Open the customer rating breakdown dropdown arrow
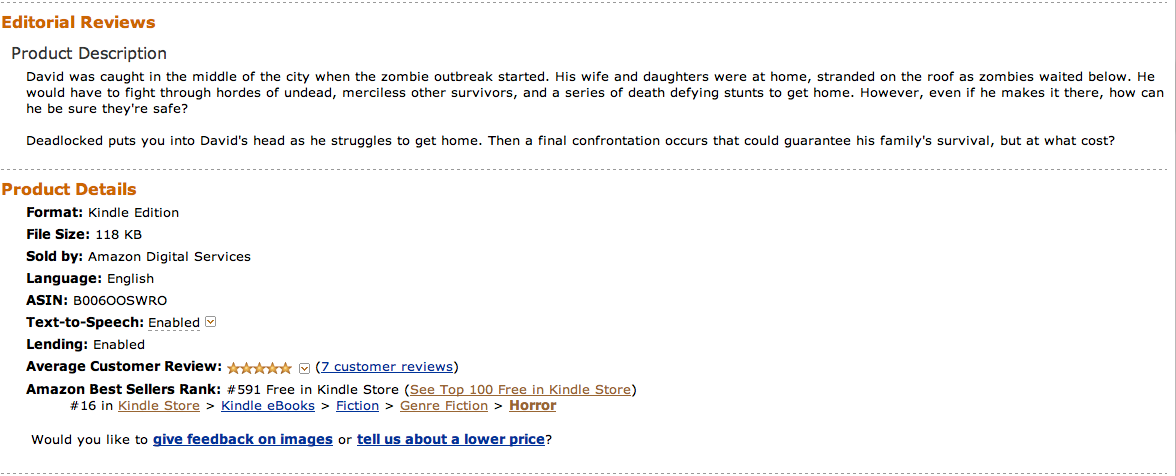Viewport: 1176px width, 476px height. point(305,367)
